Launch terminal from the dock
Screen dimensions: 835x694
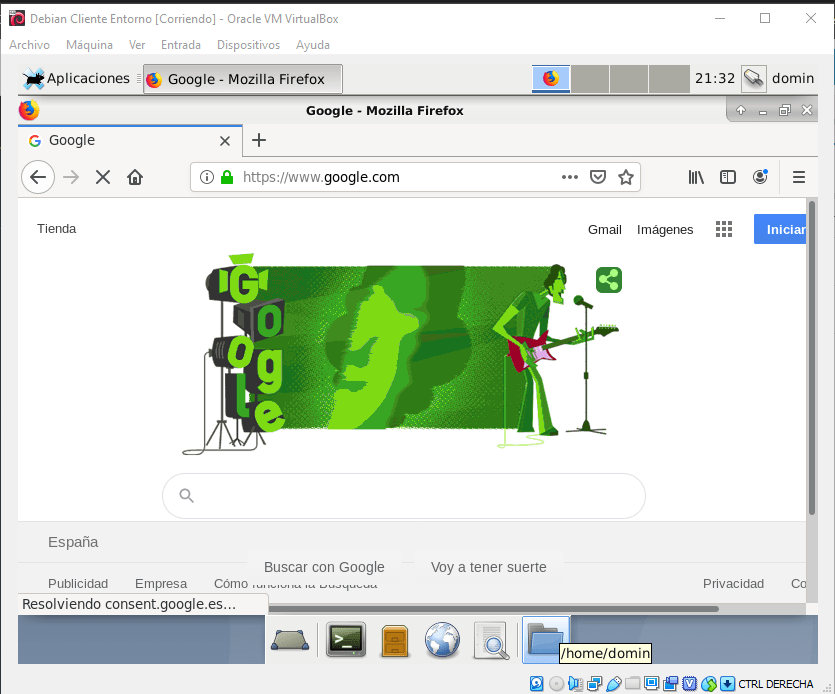pos(346,640)
